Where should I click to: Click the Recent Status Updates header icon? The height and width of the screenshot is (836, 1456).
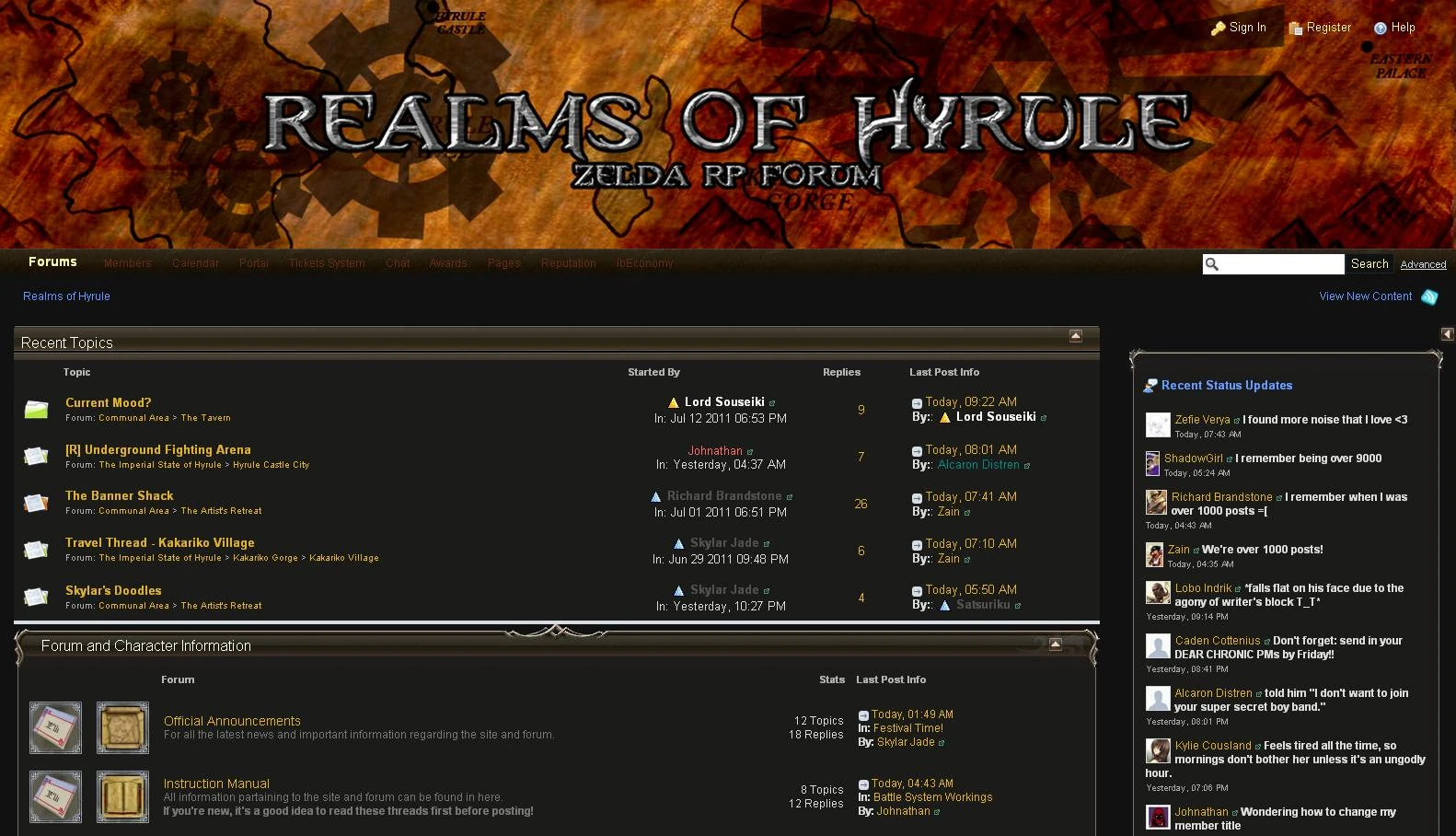(x=1150, y=386)
